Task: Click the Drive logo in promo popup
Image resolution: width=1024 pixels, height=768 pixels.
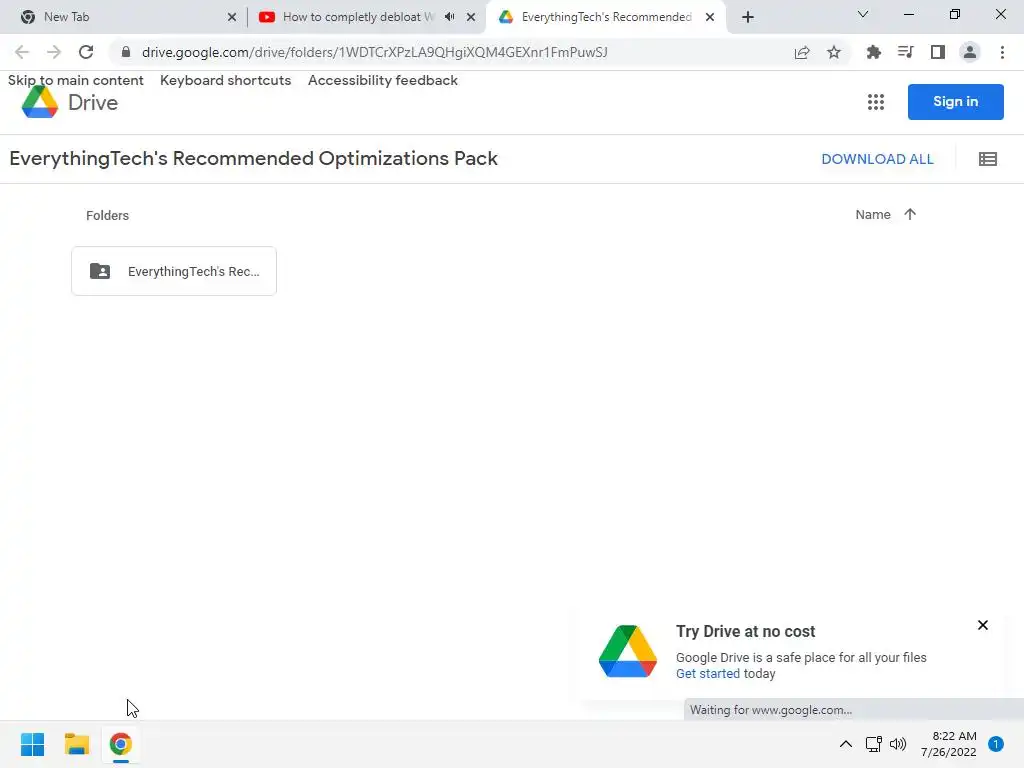Action: 628,651
